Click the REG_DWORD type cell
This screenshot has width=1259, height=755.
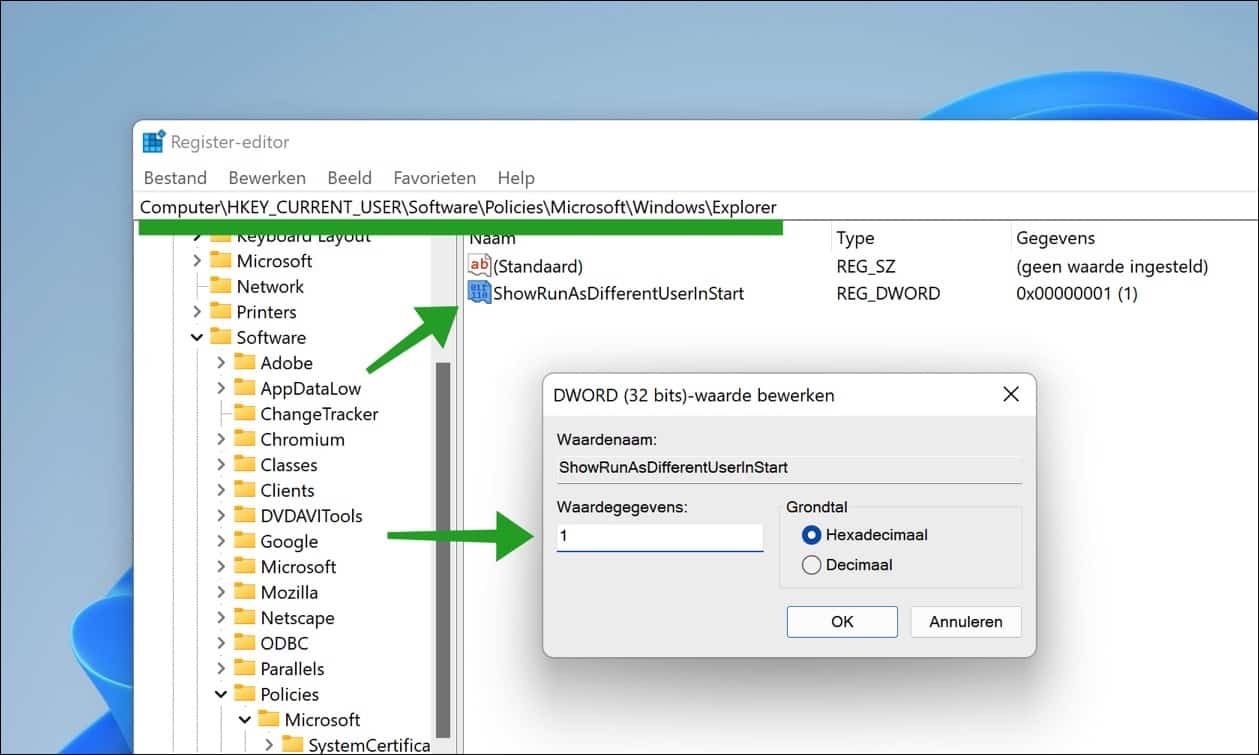tap(888, 293)
